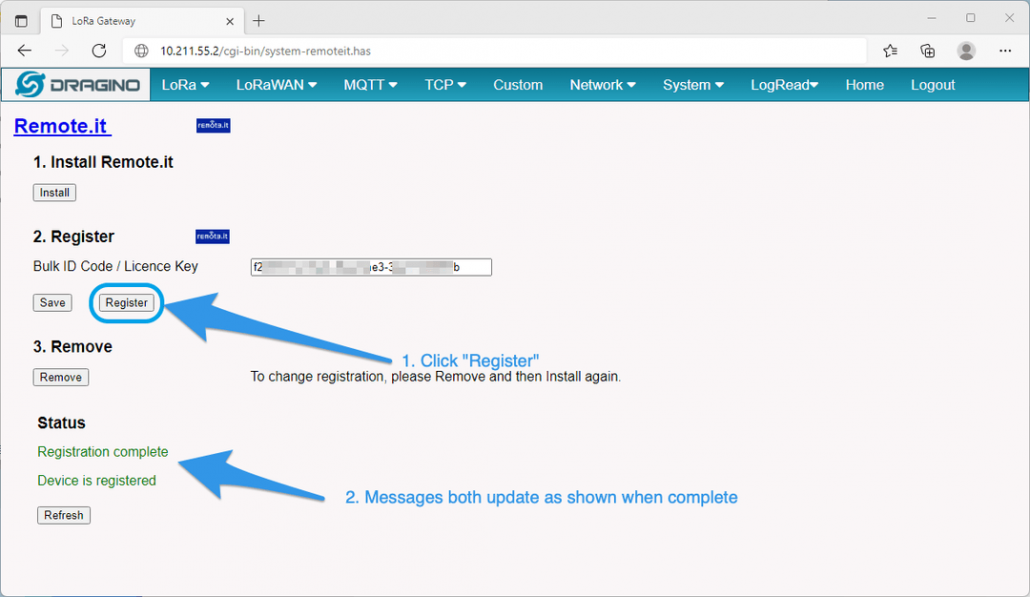Open the Remote.it heading link
1030x597 pixels.
pyautogui.click(x=62, y=126)
